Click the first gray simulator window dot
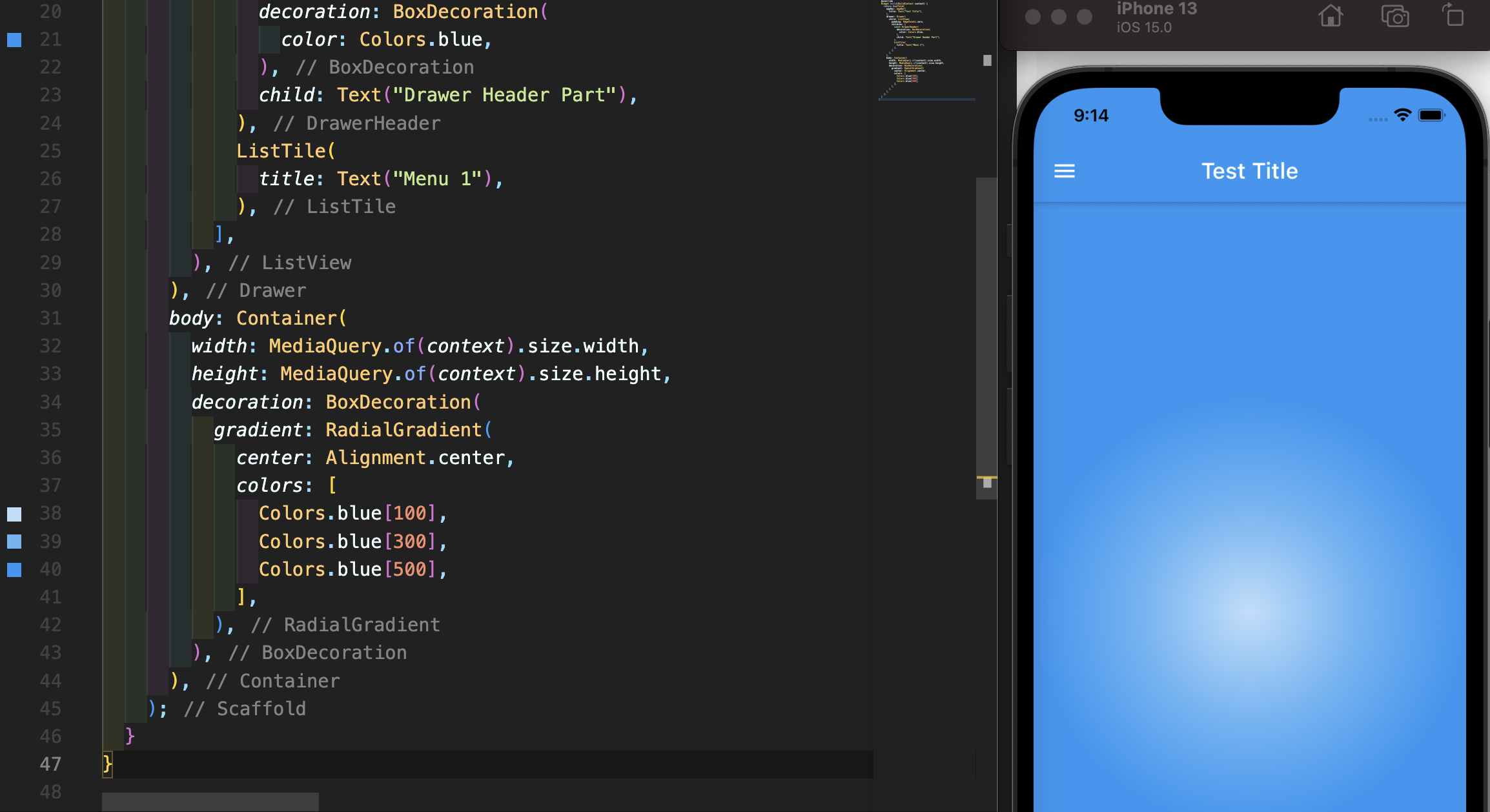The width and height of the screenshot is (1490, 812). pos(1033,17)
